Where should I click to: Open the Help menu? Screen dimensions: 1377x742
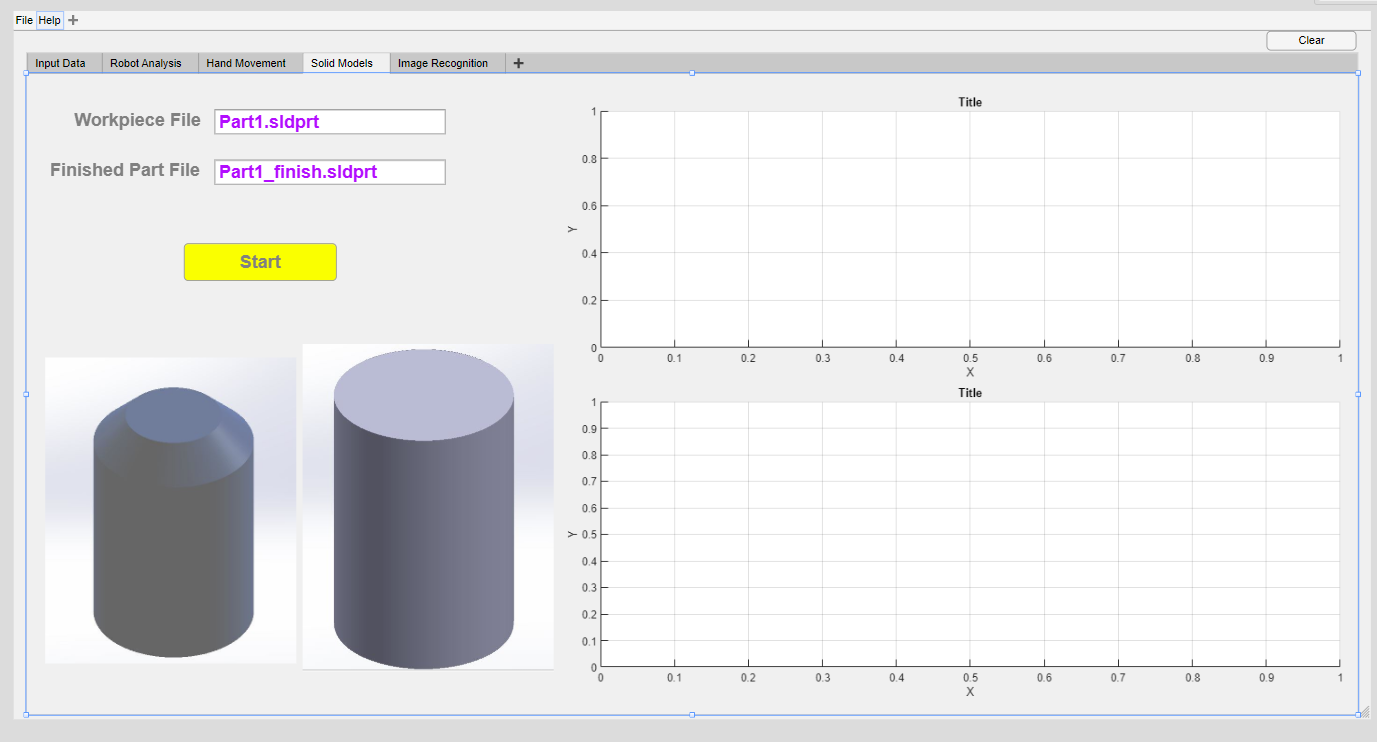tap(49, 19)
